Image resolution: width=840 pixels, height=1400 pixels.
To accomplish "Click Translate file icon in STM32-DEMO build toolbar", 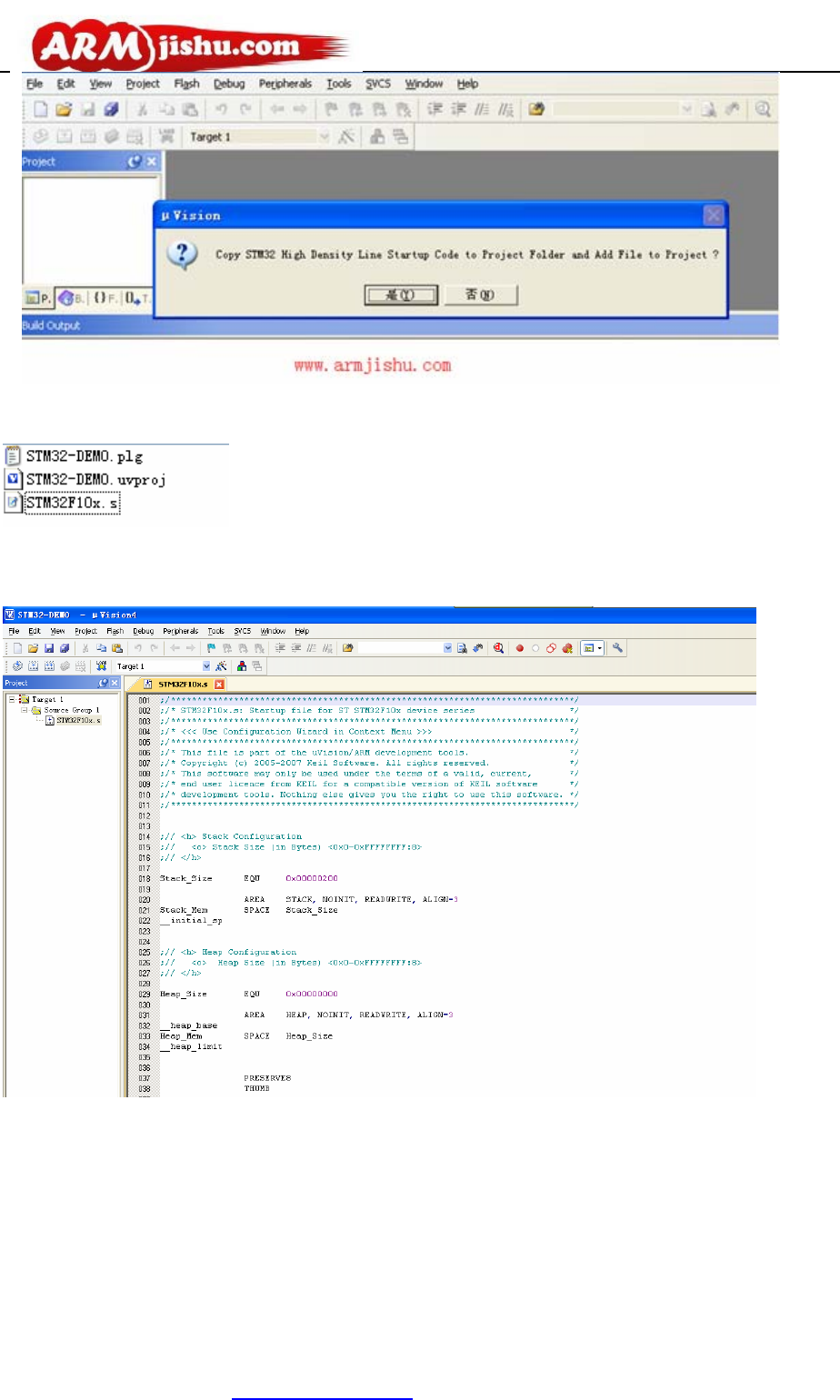I will click(x=17, y=666).
